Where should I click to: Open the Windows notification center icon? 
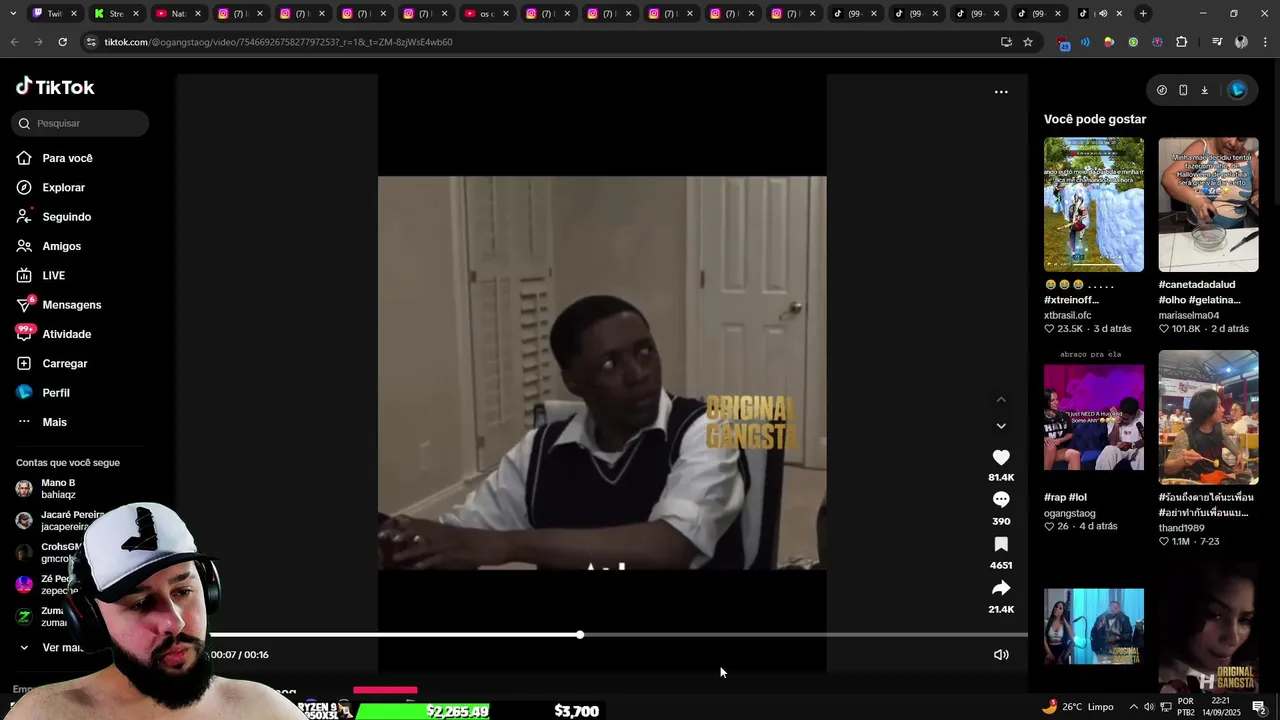pos(1259,707)
